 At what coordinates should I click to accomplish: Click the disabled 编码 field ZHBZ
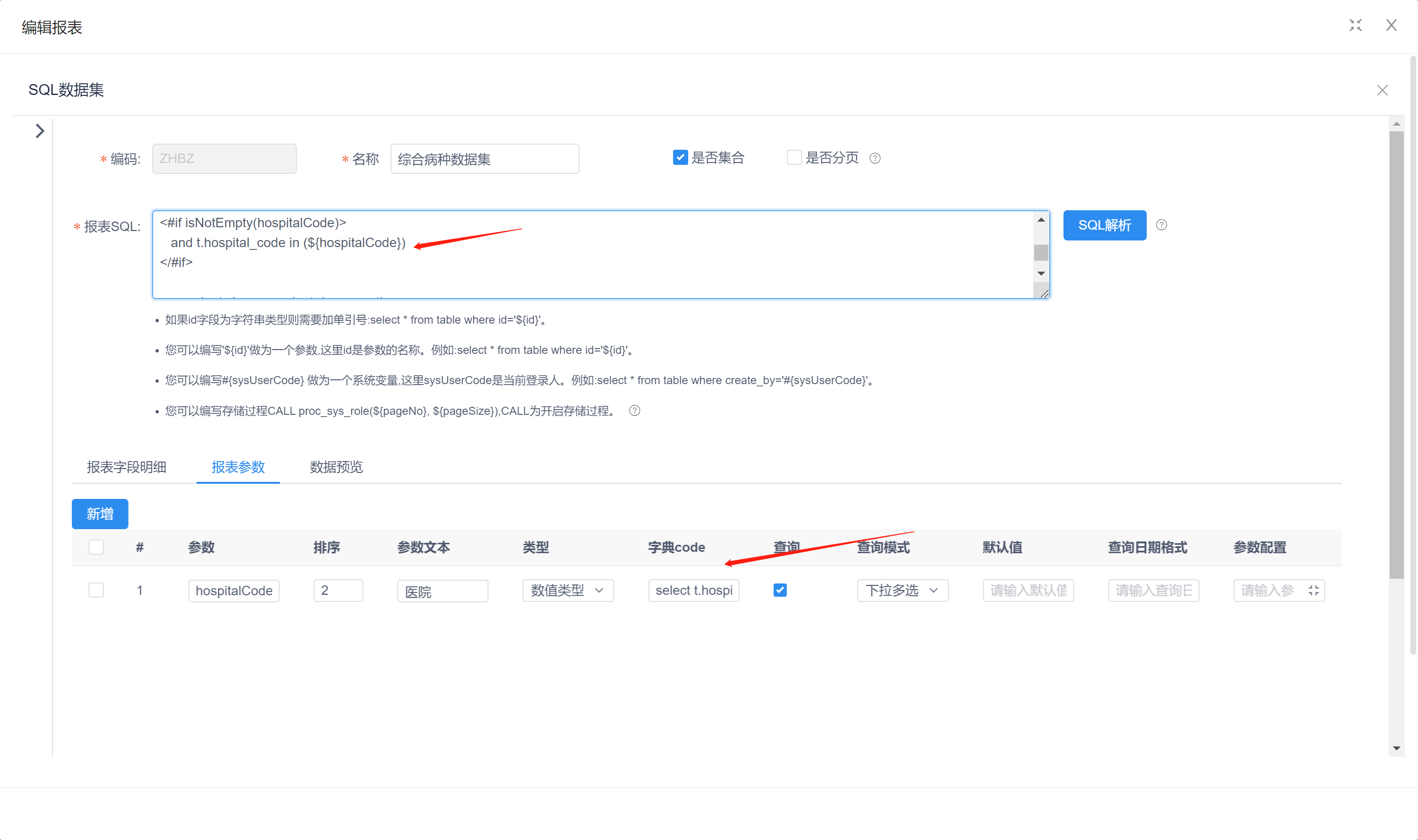pyautogui.click(x=224, y=158)
